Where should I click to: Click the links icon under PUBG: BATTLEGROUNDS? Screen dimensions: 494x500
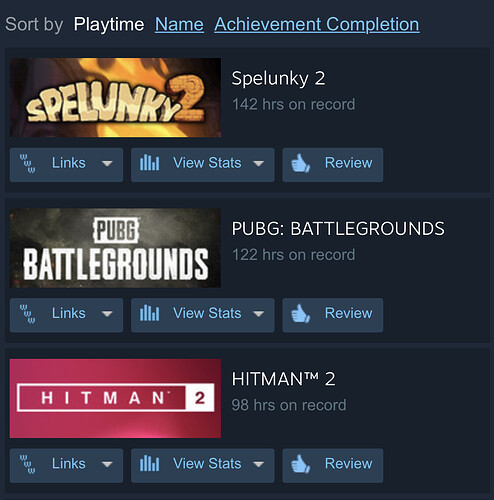click(x=27, y=314)
